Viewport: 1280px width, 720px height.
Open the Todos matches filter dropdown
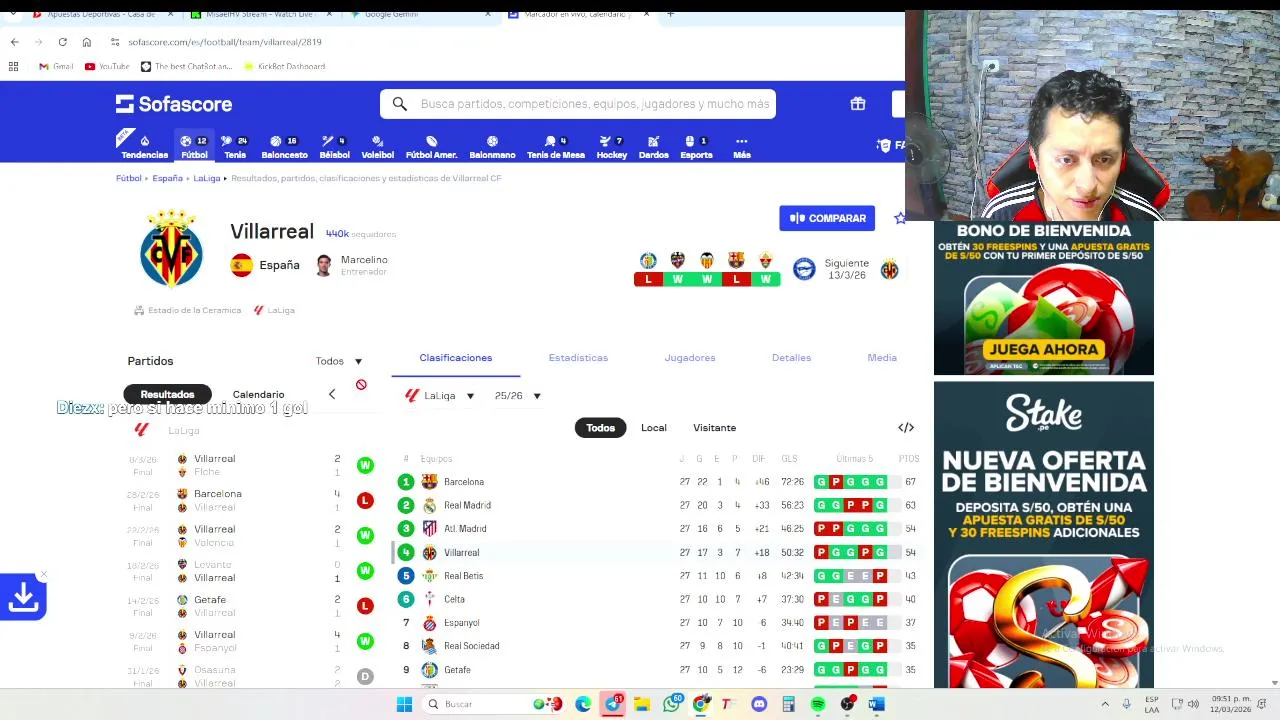click(x=339, y=361)
